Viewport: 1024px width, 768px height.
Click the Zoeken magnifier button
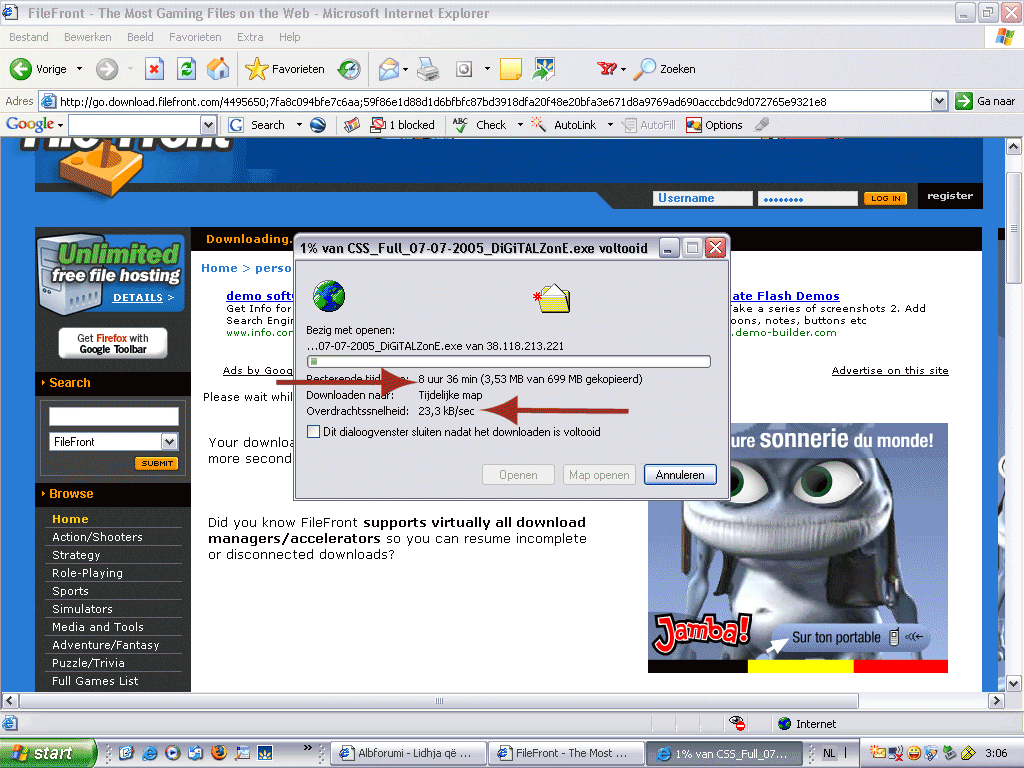(665, 69)
